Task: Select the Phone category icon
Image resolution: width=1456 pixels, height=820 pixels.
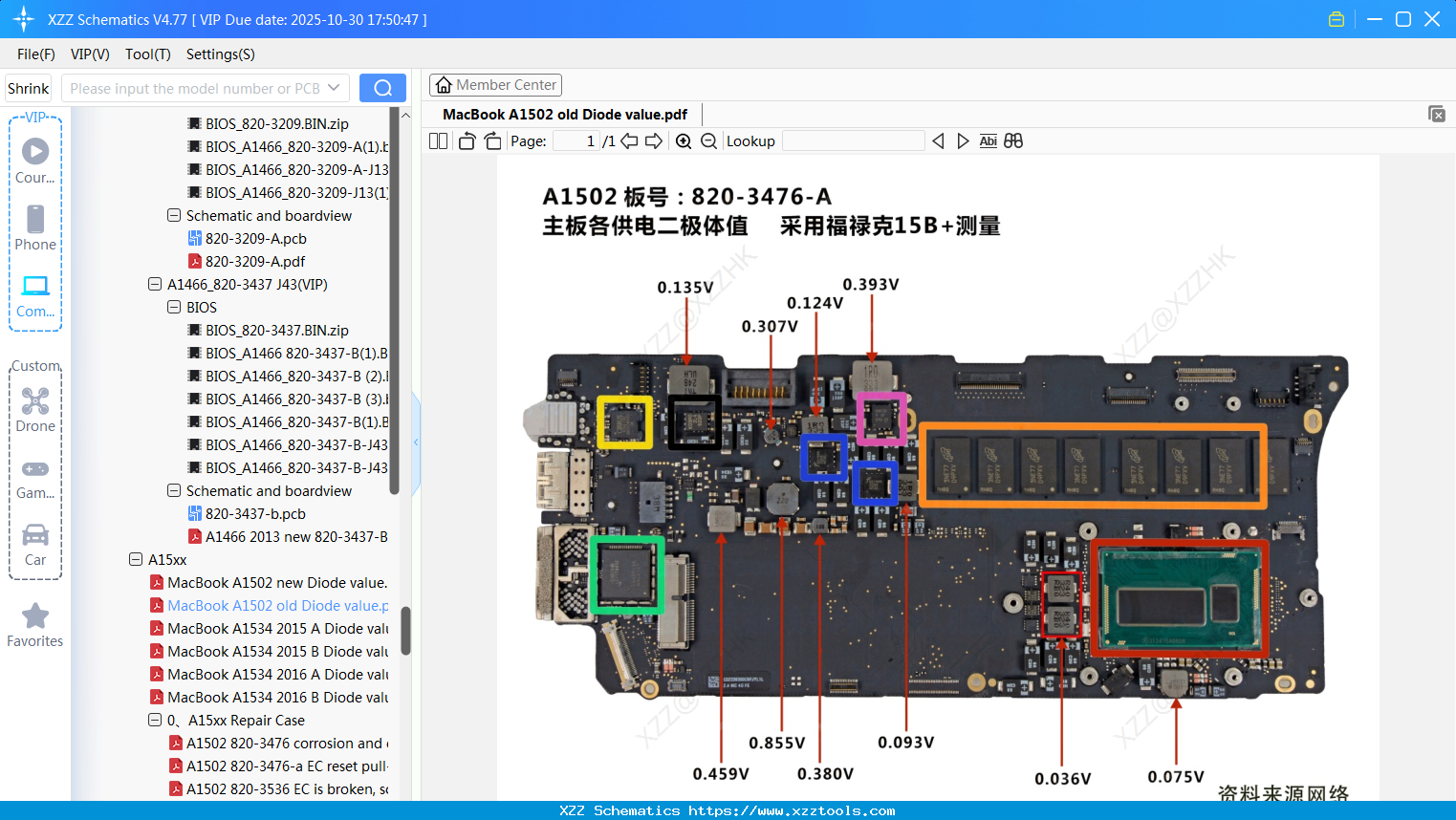Action: coord(35,227)
